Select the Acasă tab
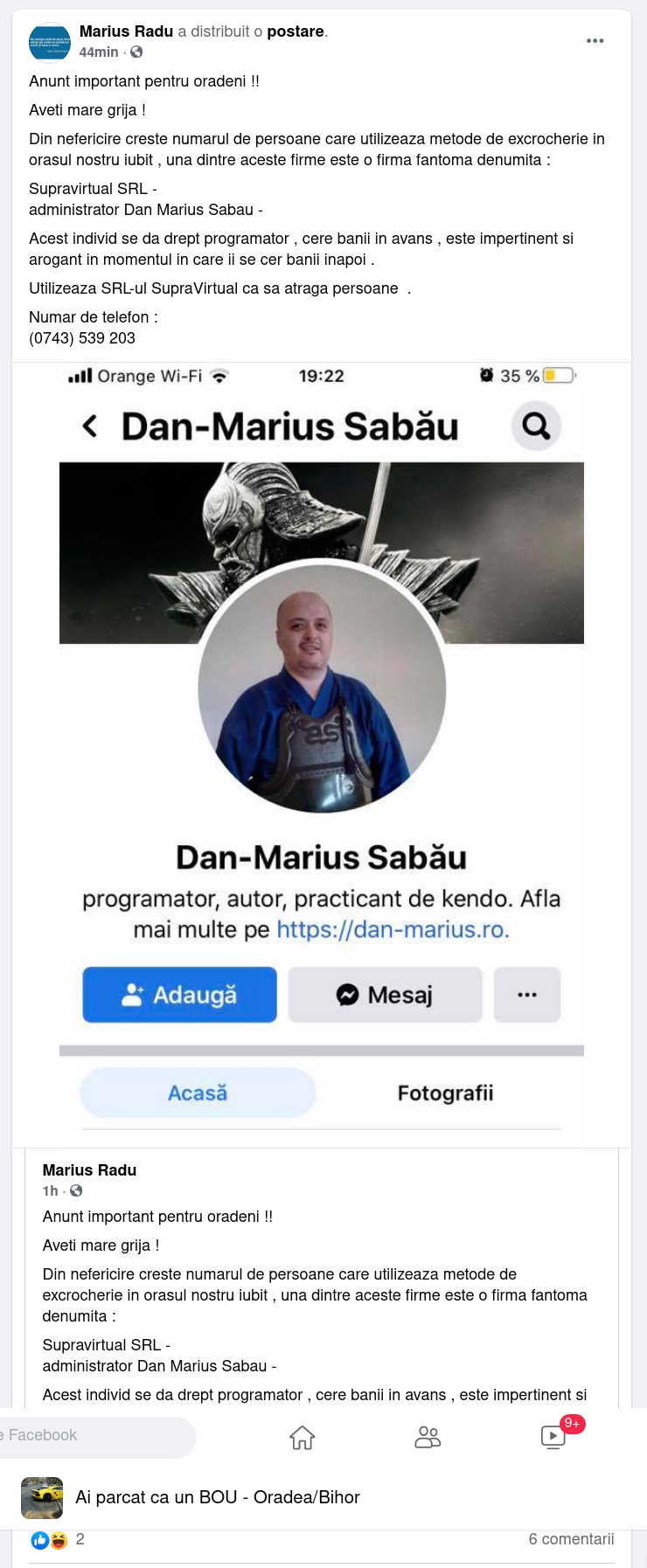This screenshot has width=647, height=1568. coord(198,1093)
